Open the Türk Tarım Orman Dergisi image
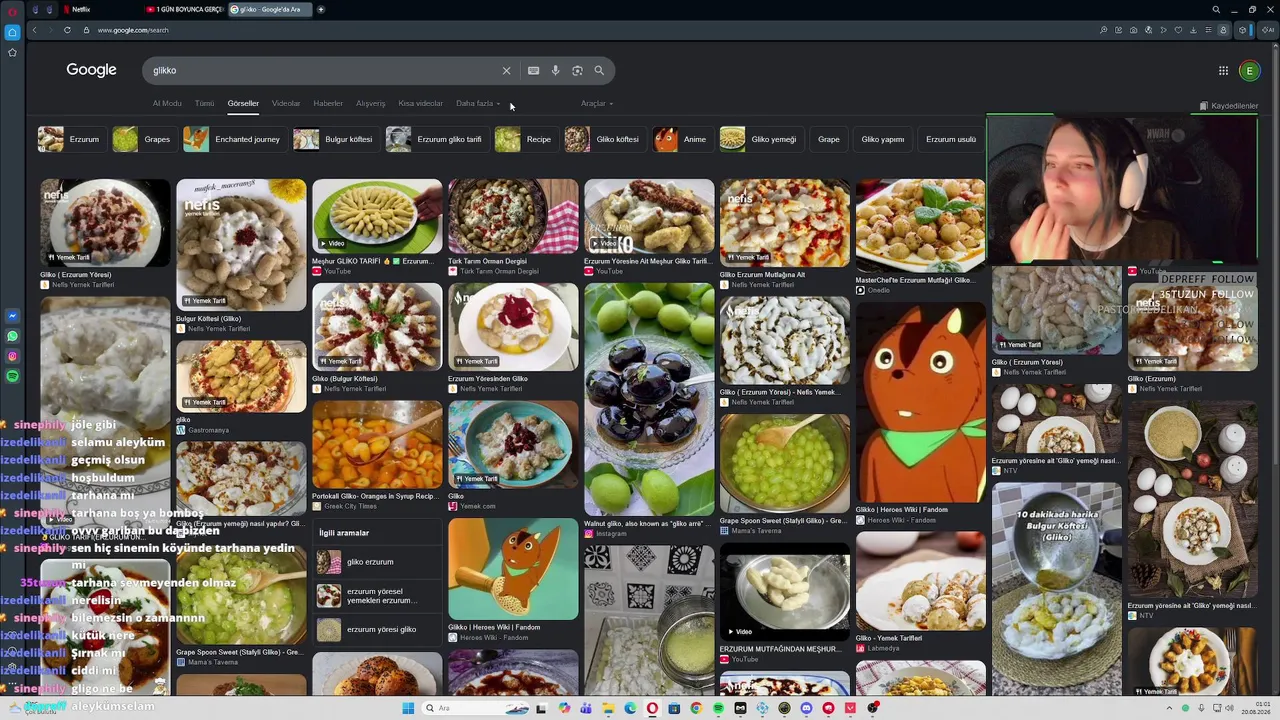 (513, 216)
